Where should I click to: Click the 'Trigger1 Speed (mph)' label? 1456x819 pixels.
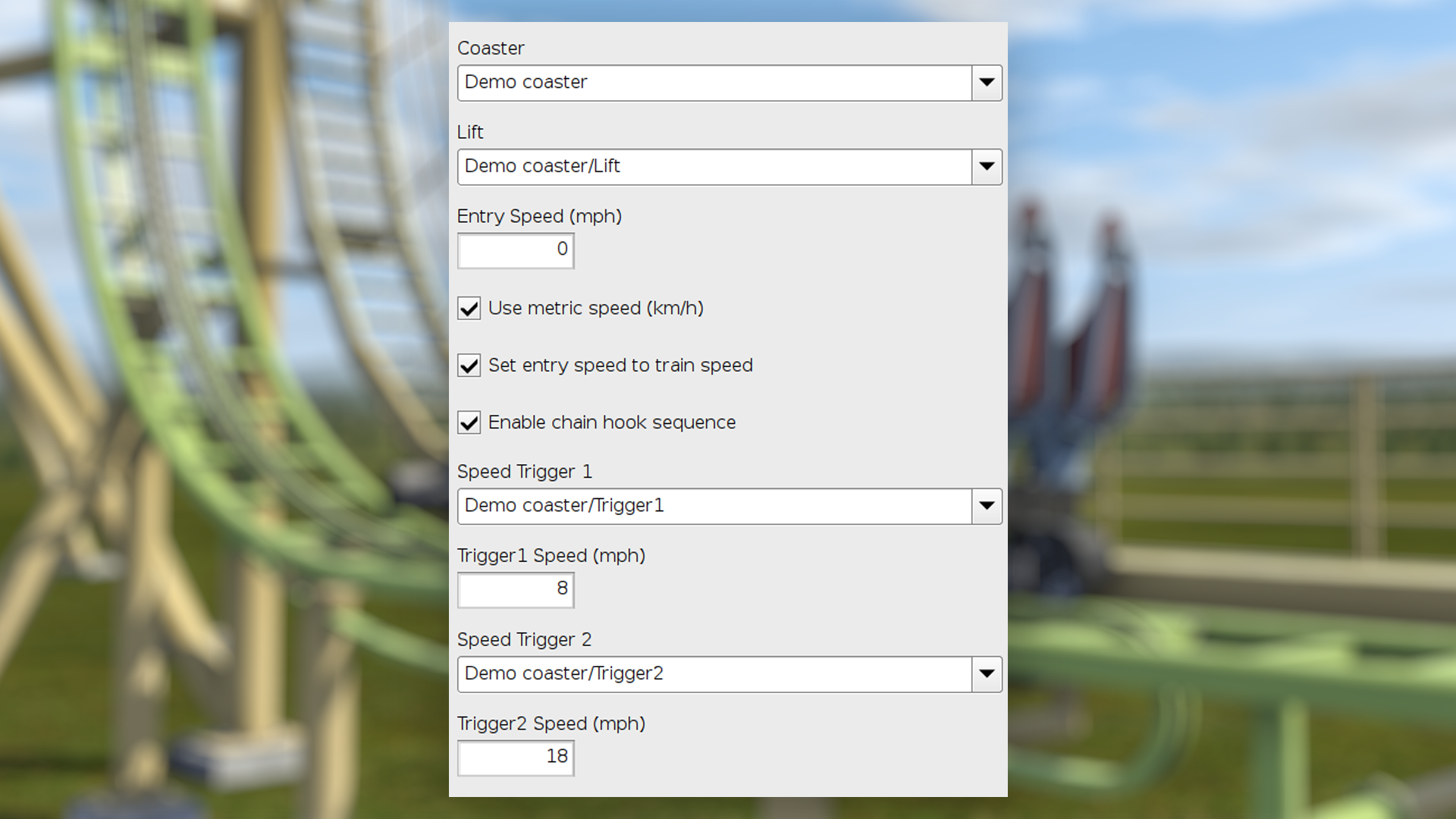[551, 556]
